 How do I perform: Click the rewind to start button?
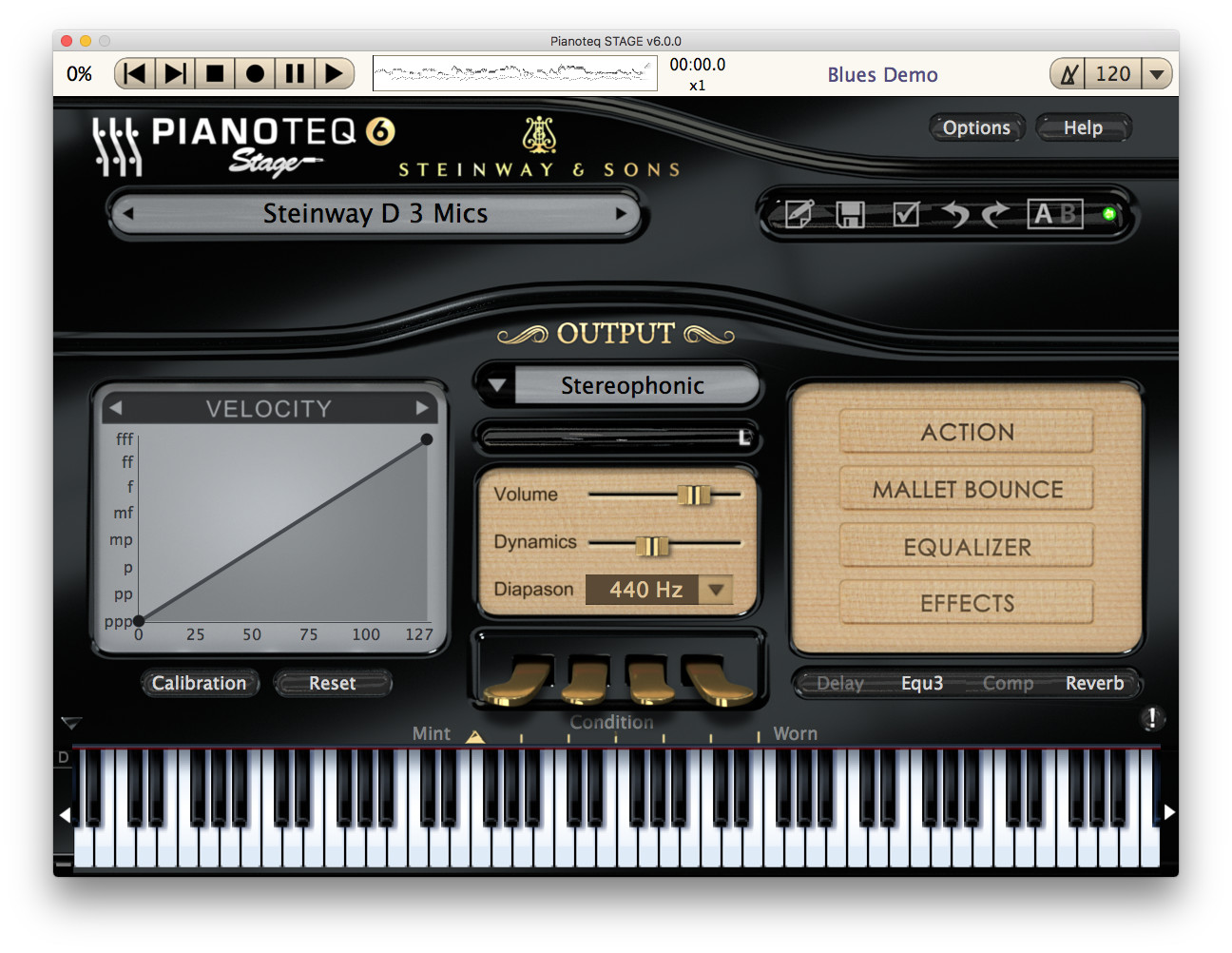click(135, 74)
